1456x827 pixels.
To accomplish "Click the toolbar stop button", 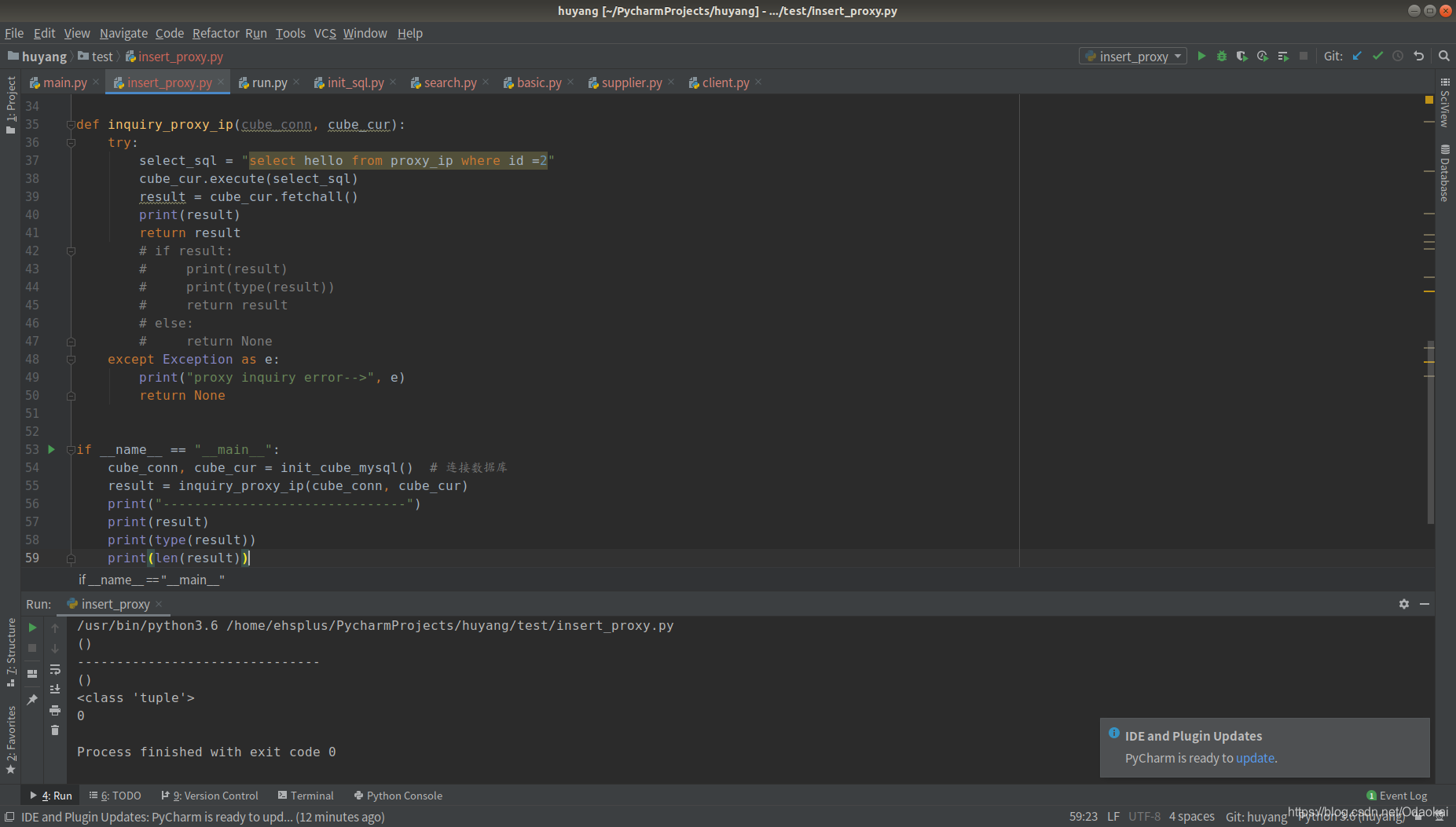I will 1304,56.
